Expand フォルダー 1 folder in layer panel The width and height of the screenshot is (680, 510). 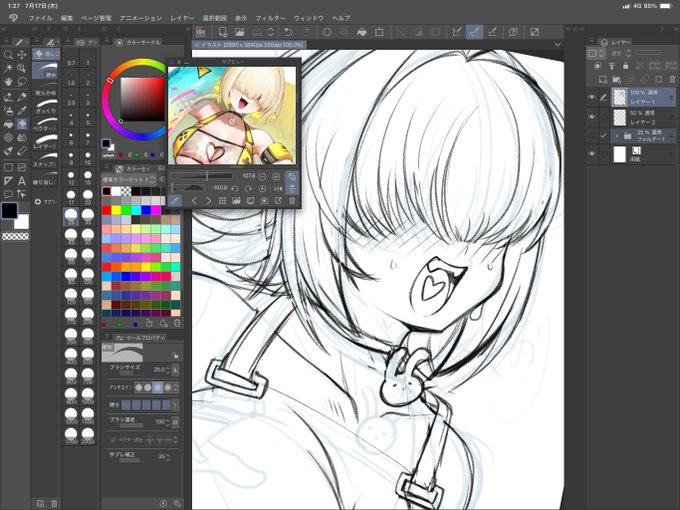point(617,136)
